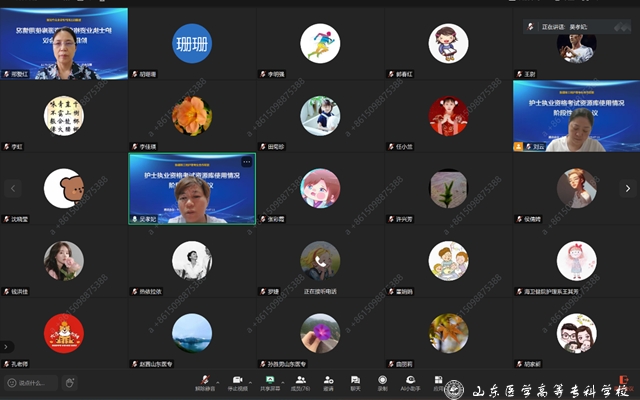The width and height of the screenshot is (640, 400).
Task: Click the orange host badge on right video tile
Action: coord(518,146)
